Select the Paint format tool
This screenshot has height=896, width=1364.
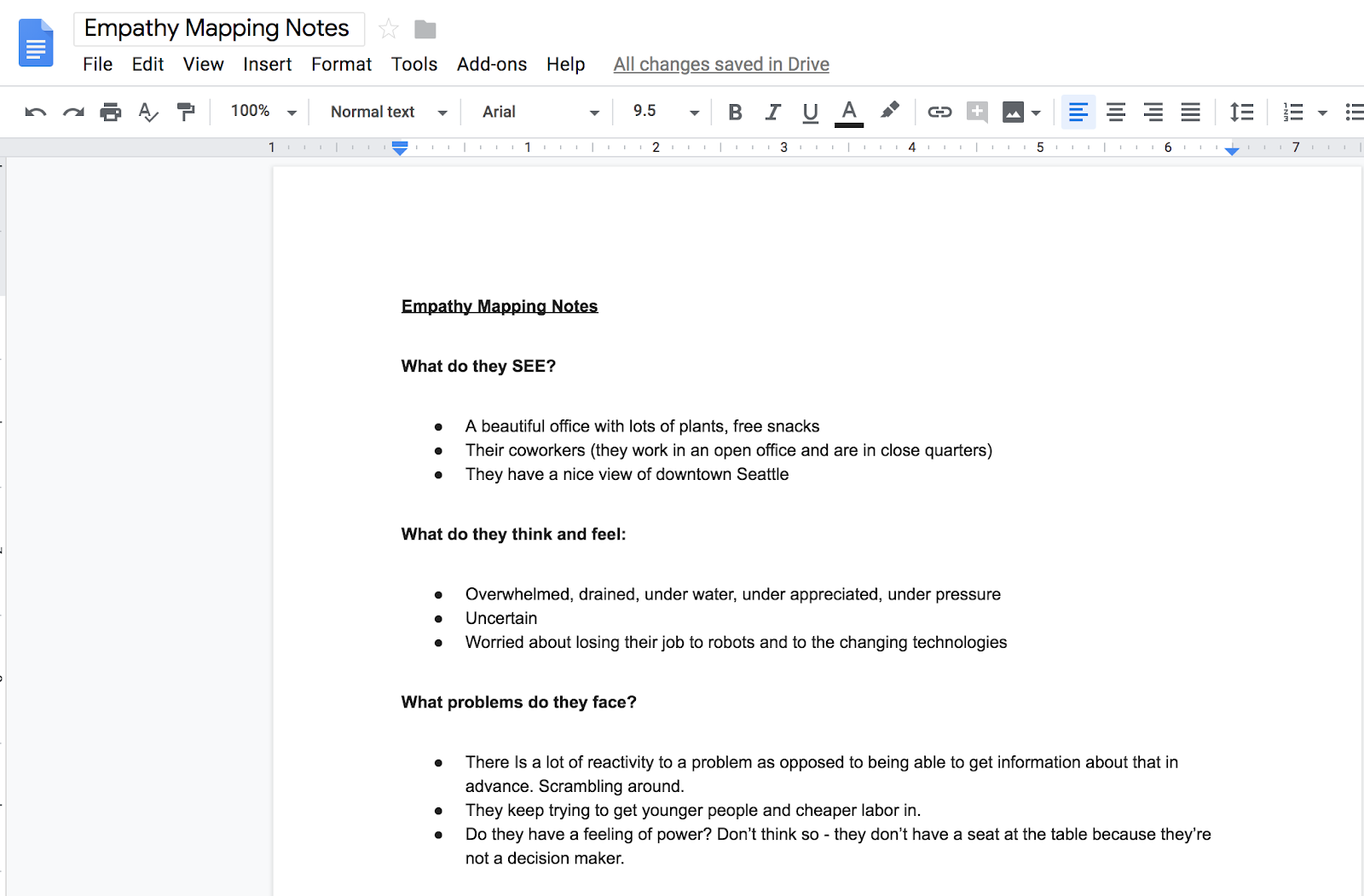187,112
